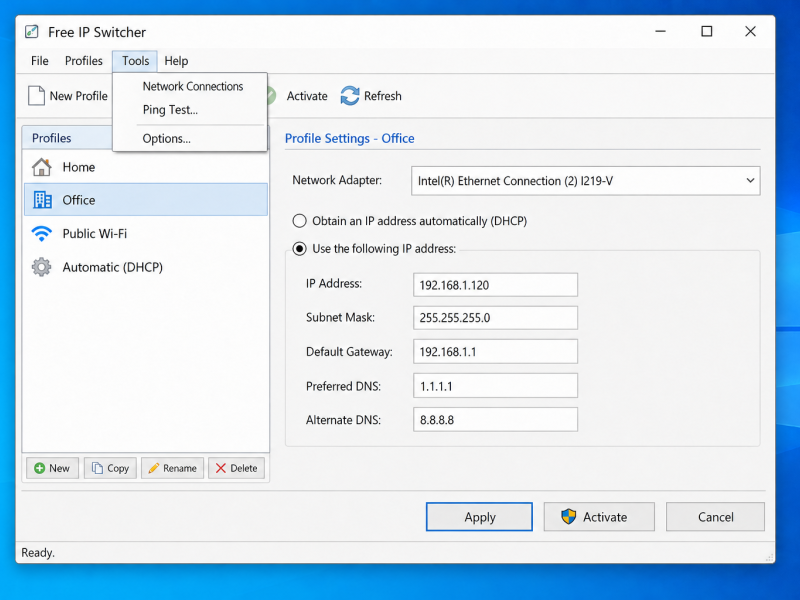Click Activate label in the top toolbar
Image resolution: width=800 pixels, height=600 pixels.
307,96
